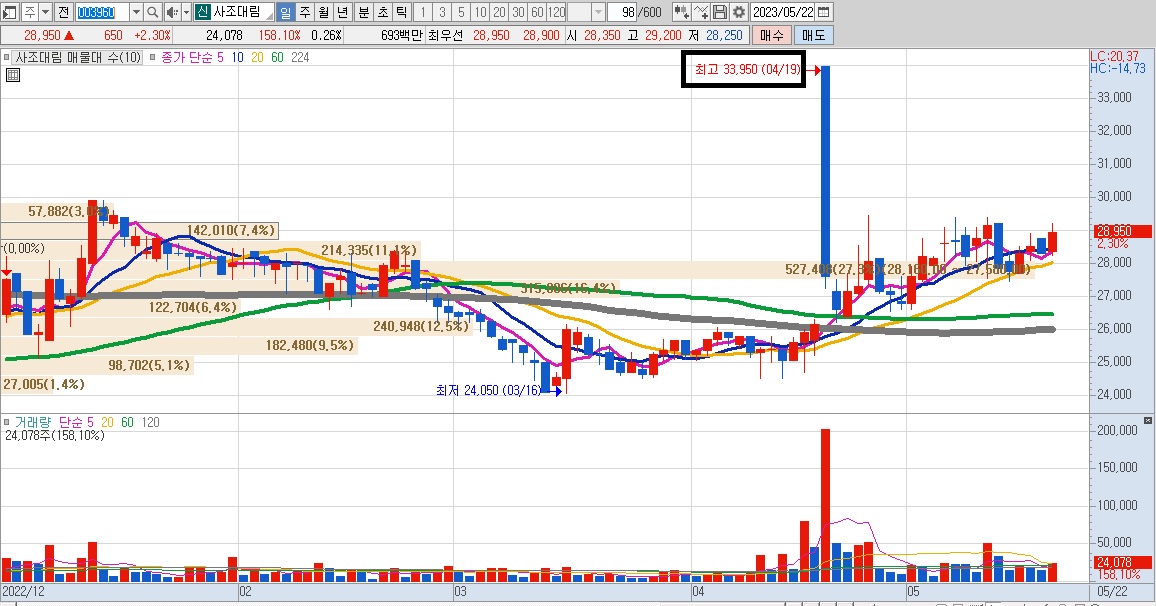Choose interval 5 button
This screenshot has height=606, width=1156.
tap(462, 12)
